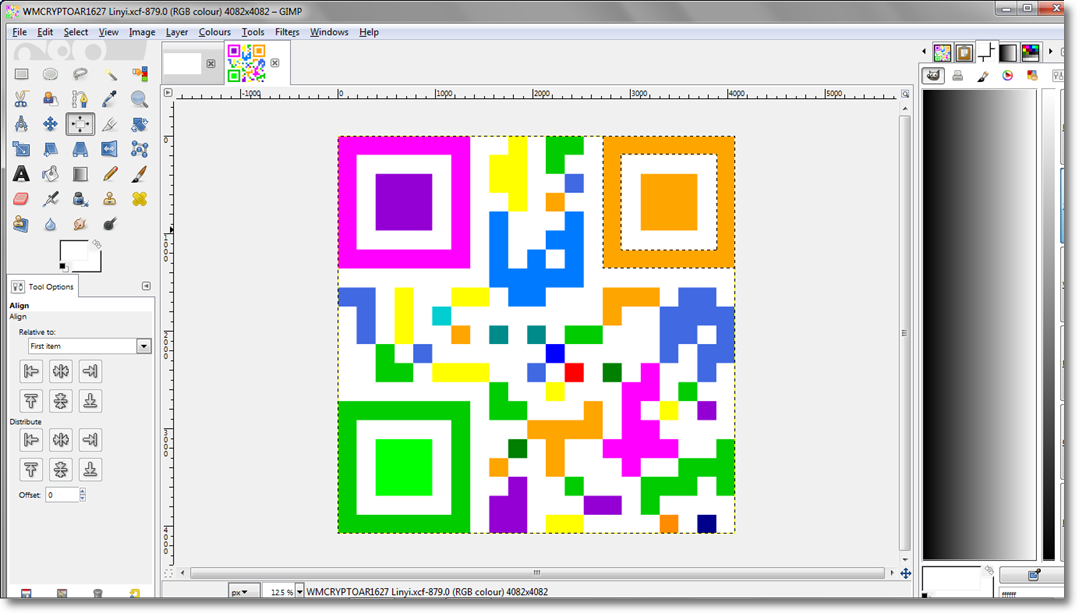The height and width of the screenshot is (615, 1080).
Task: Activate the Perspective Clone tool
Action: tap(21, 224)
